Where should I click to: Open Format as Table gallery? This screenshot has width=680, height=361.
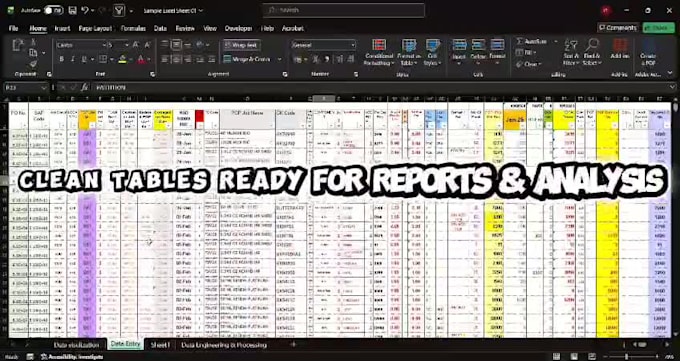tap(409, 53)
